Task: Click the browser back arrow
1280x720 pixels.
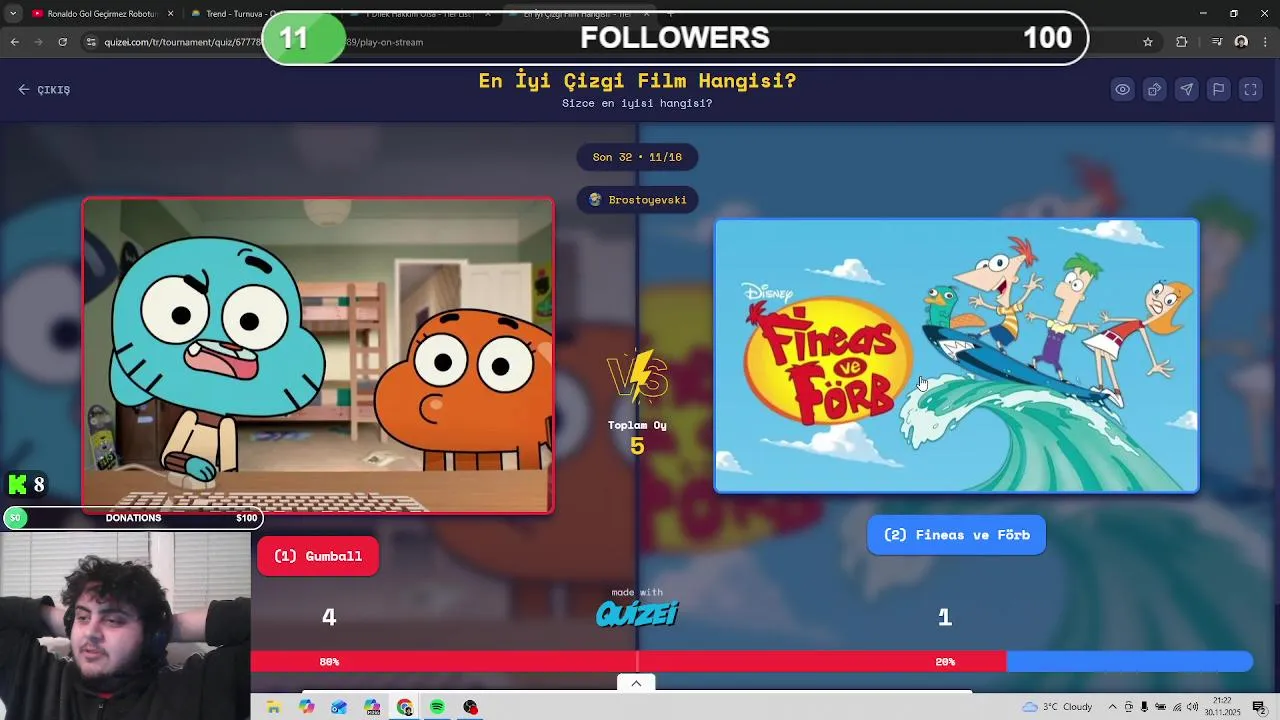Action: coord(14,42)
